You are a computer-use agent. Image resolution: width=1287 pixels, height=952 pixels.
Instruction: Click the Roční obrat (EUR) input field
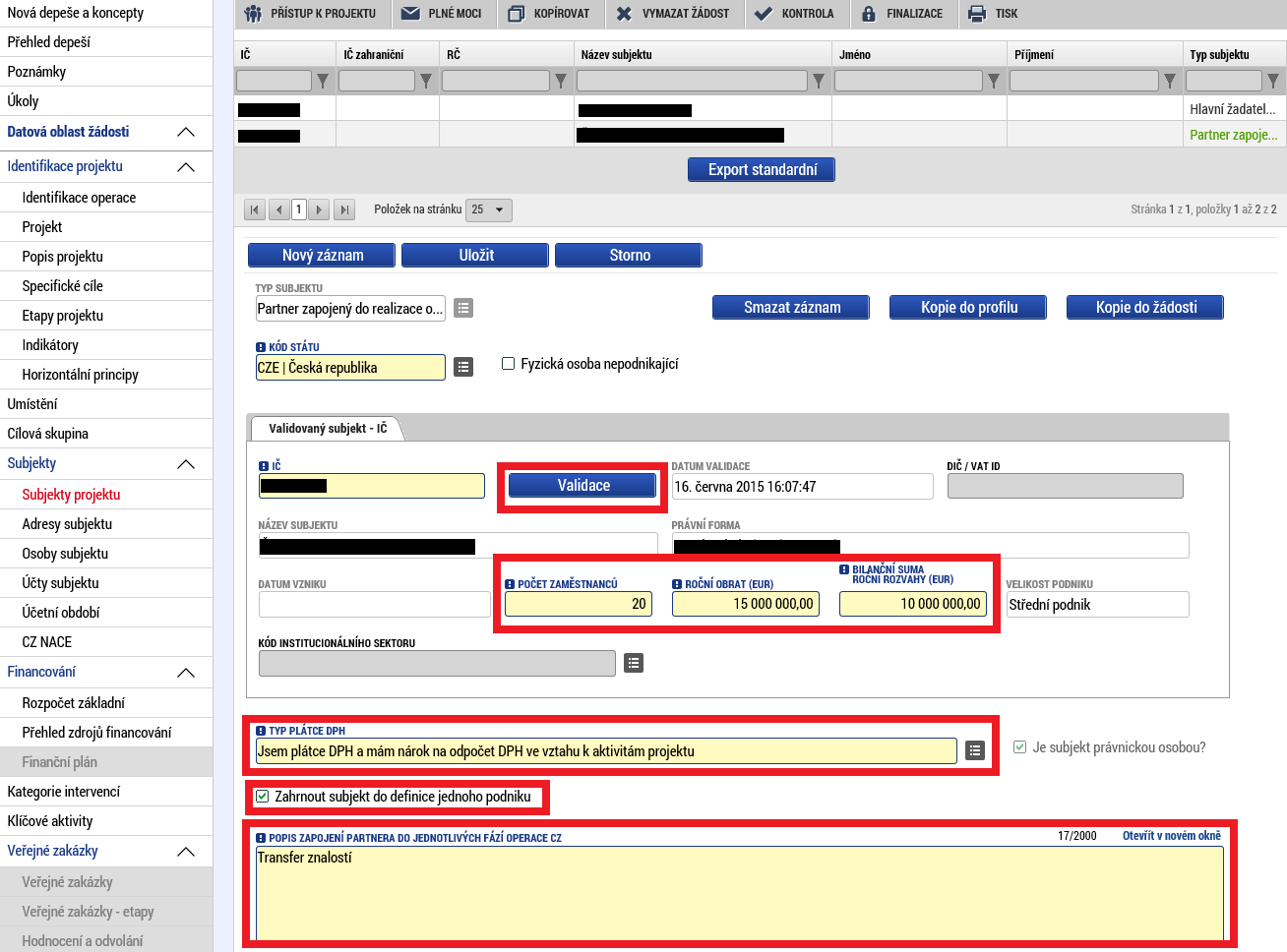click(x=745, y=604)
